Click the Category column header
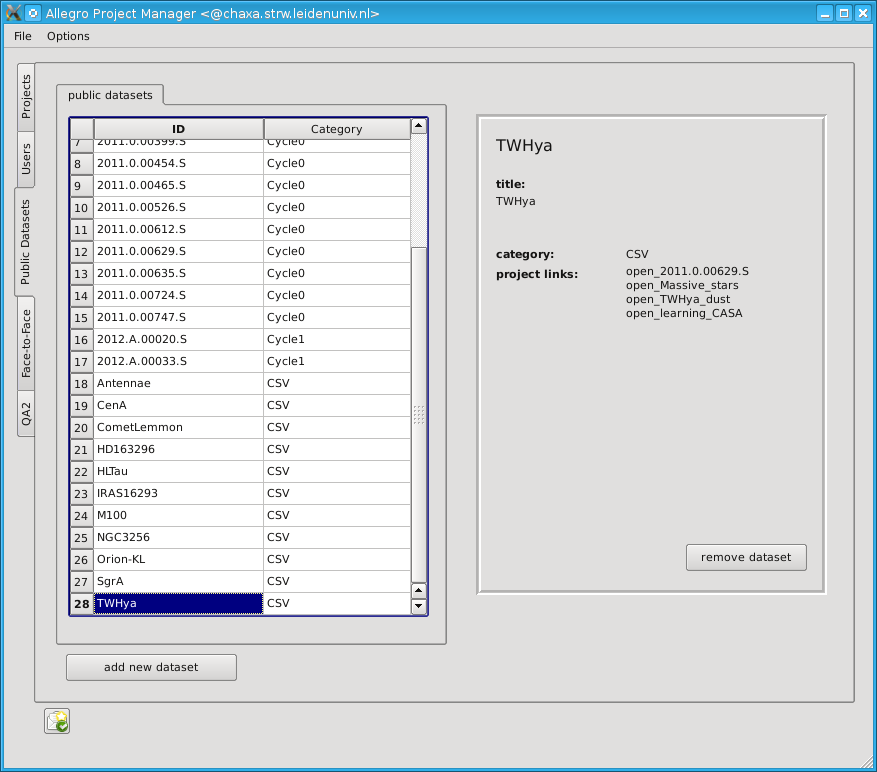The width and height of the screenshot is (877, 772). click(336, 129)
